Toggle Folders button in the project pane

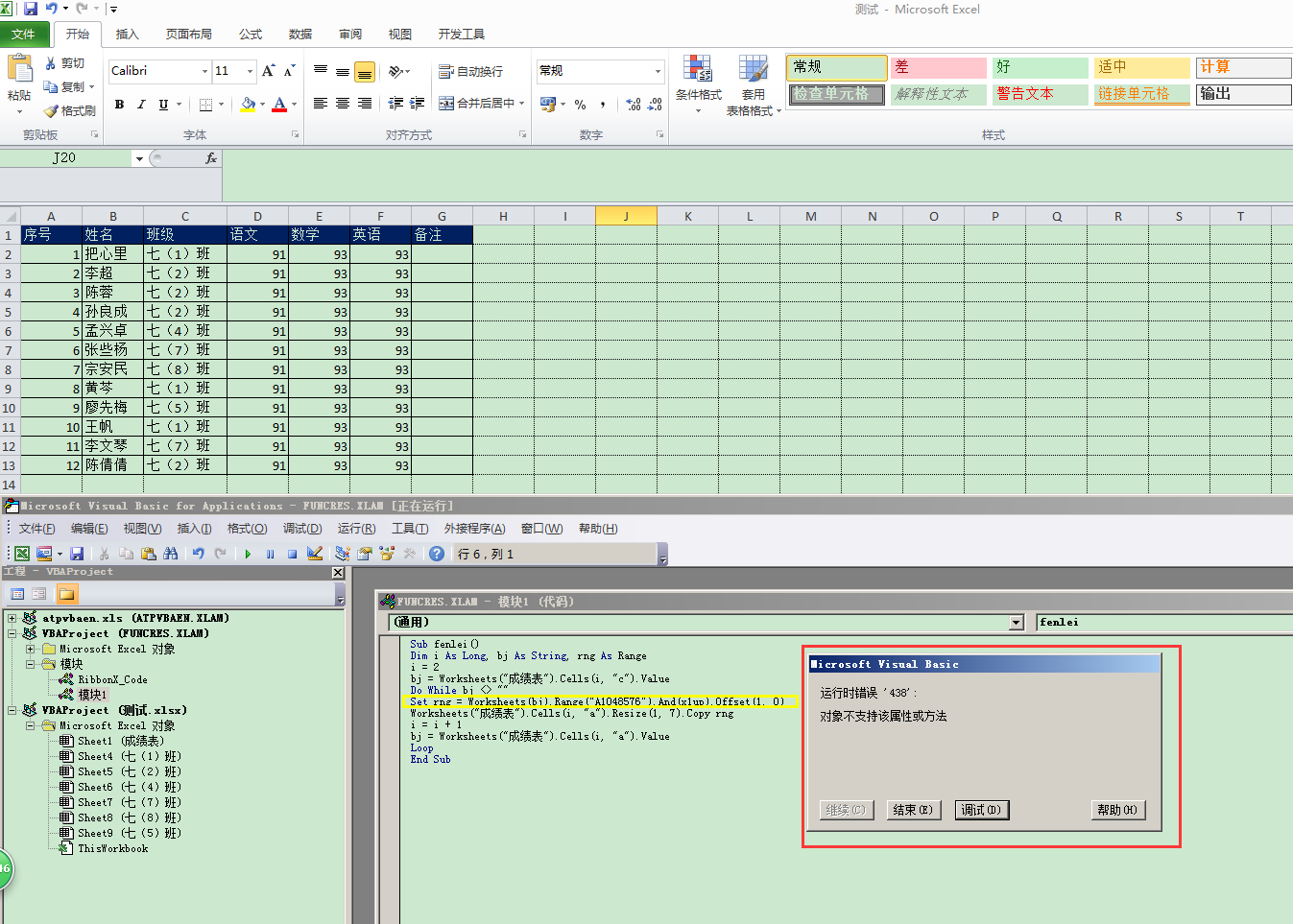point(66,594)
